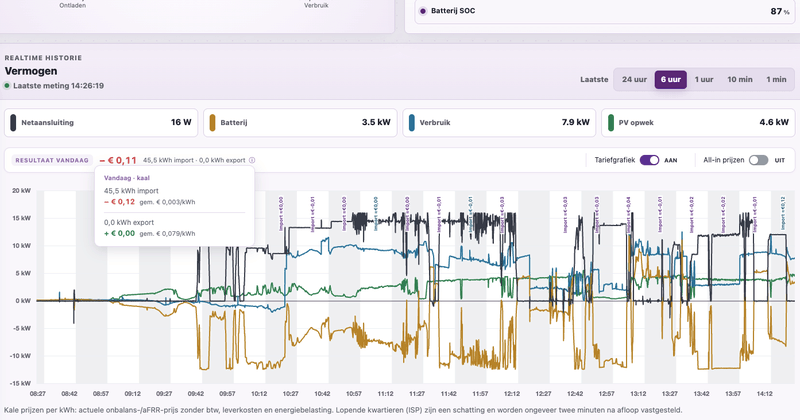Click the Verbruik 7.9 kW card

[x=499, y=122]
